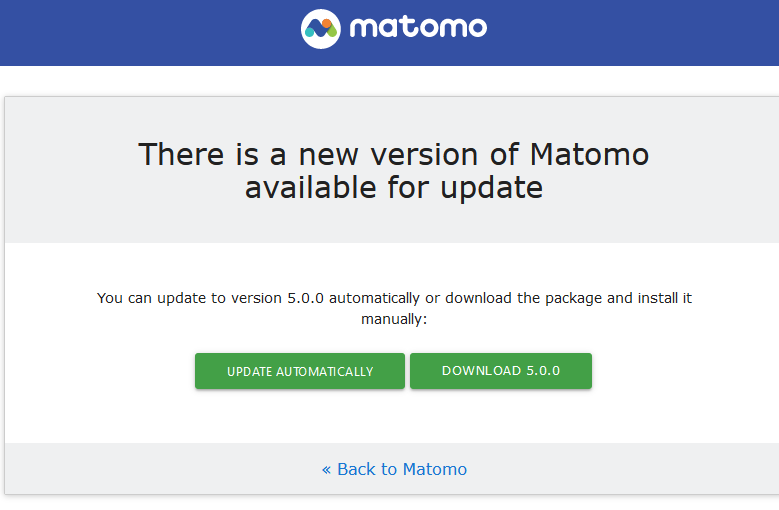Click the word 'automatically' in the paragraph
Screen dimensions: 779x510
375,298
